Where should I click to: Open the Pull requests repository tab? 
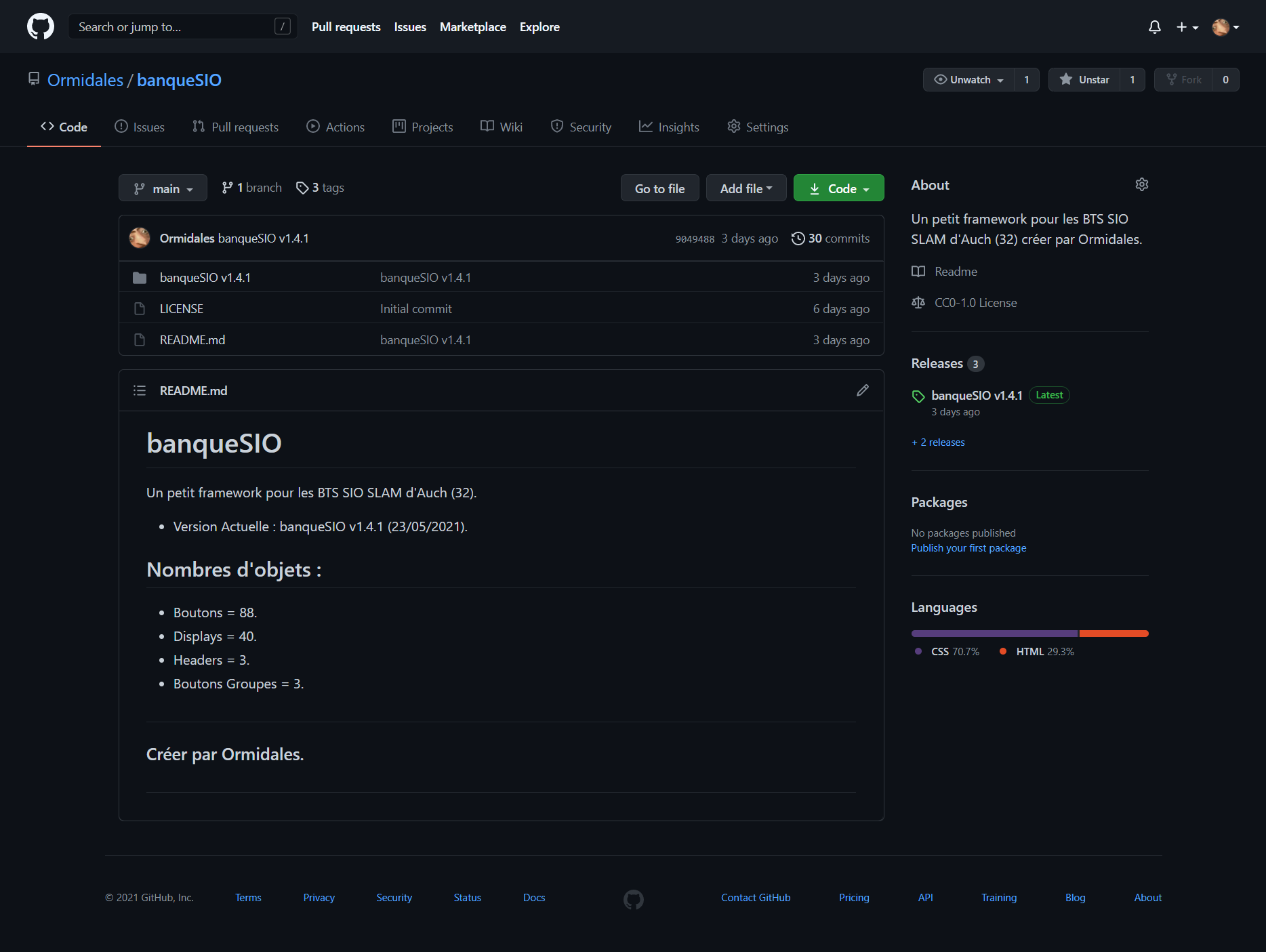click(x=235, y=127)
